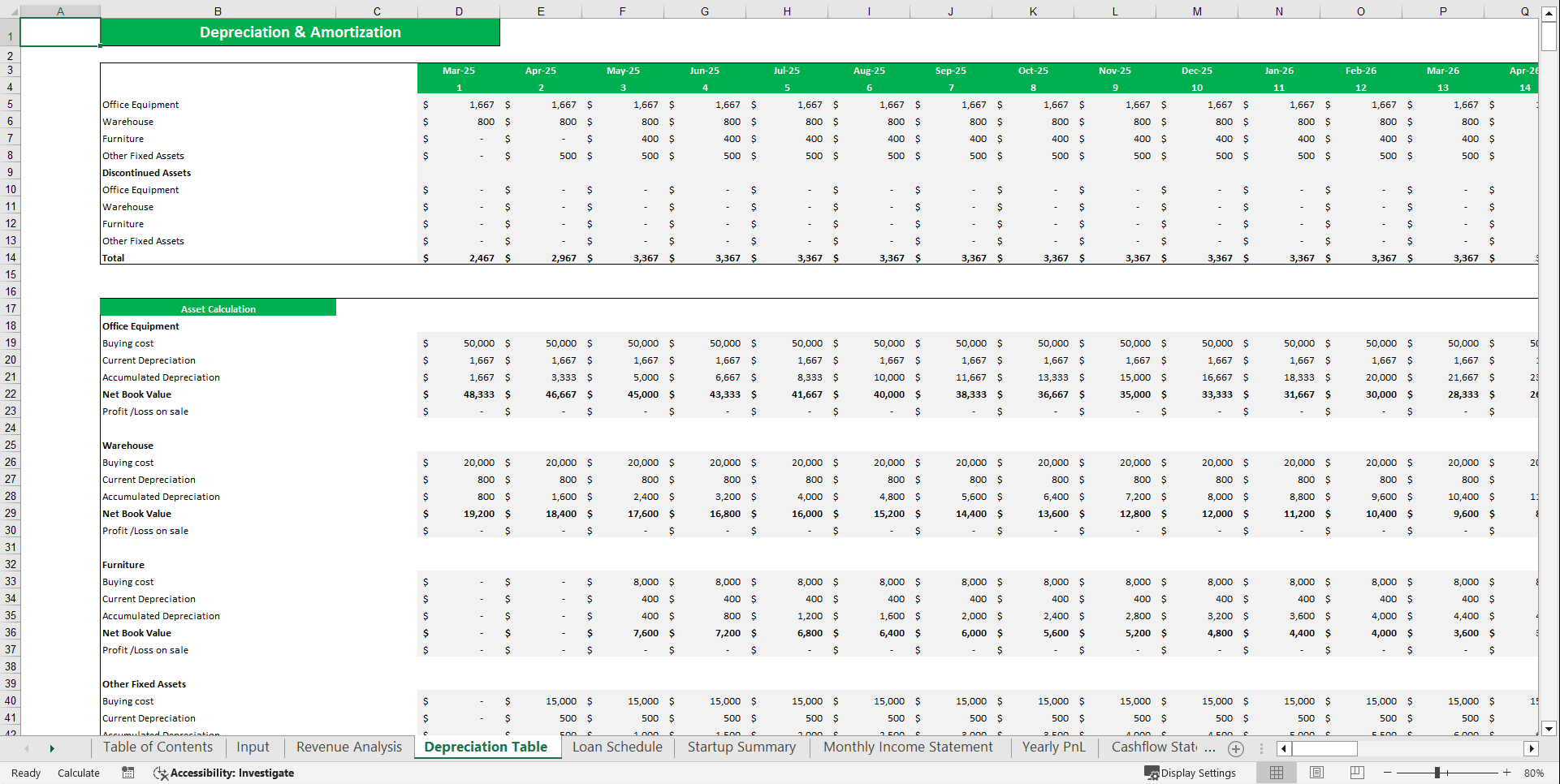Click Calculate in the status bar

tap(78, 773)
